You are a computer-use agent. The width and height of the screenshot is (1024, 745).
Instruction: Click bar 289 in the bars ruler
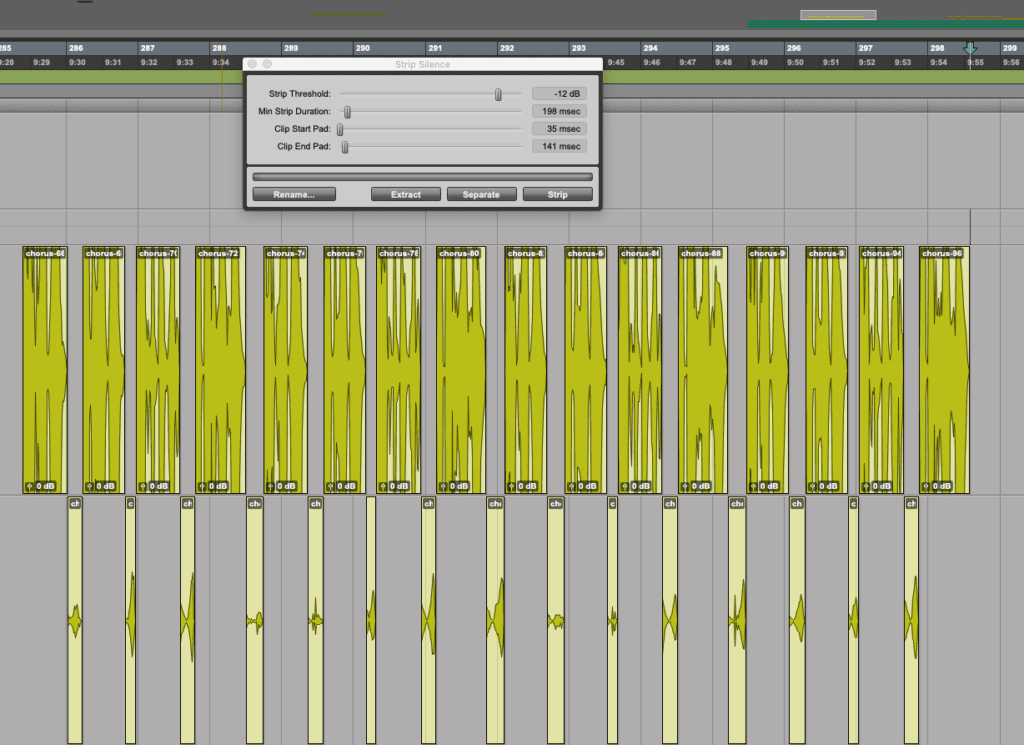tap(291, 48)
